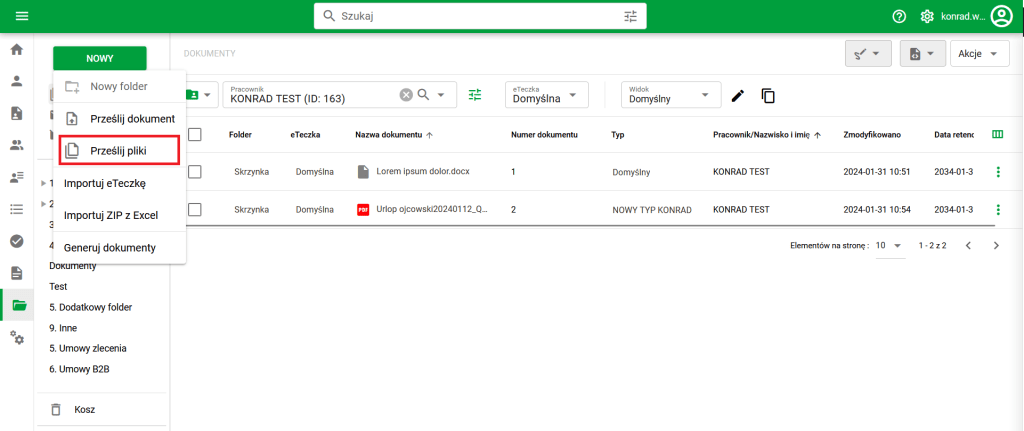The width and height of the screenshot is (1024, 431).
Task: Click the copy view icon
Action: pyautogui.click(x=768, y=95)
